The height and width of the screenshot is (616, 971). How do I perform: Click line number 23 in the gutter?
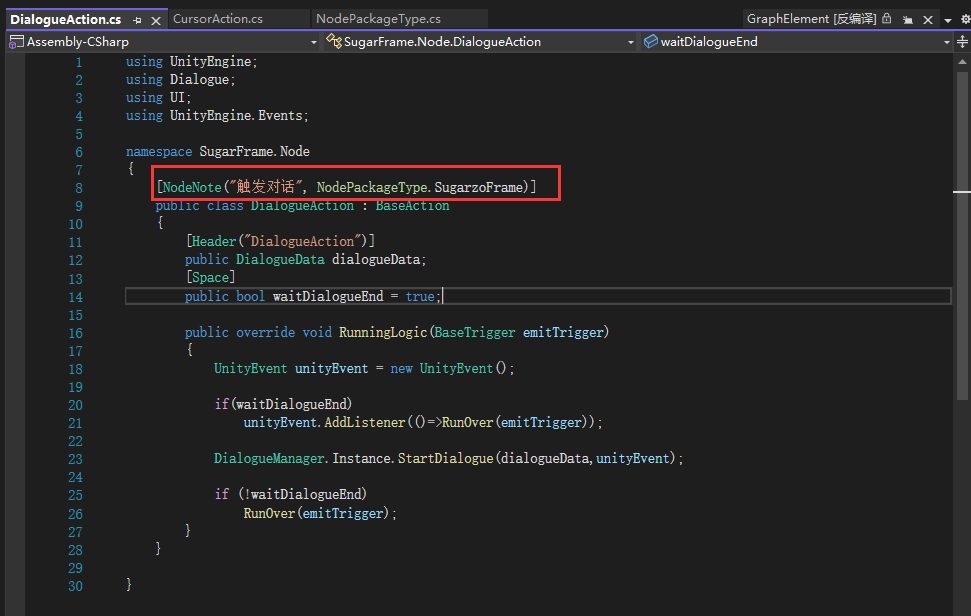point(75,459)
